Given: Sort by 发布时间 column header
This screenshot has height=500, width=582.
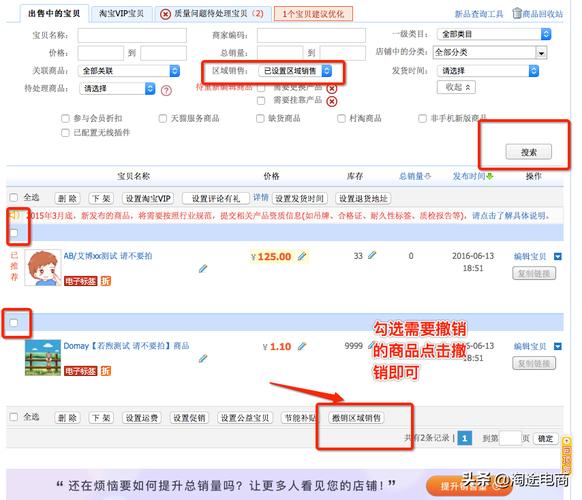Looking at the screenshot, I should click(473, 176).
